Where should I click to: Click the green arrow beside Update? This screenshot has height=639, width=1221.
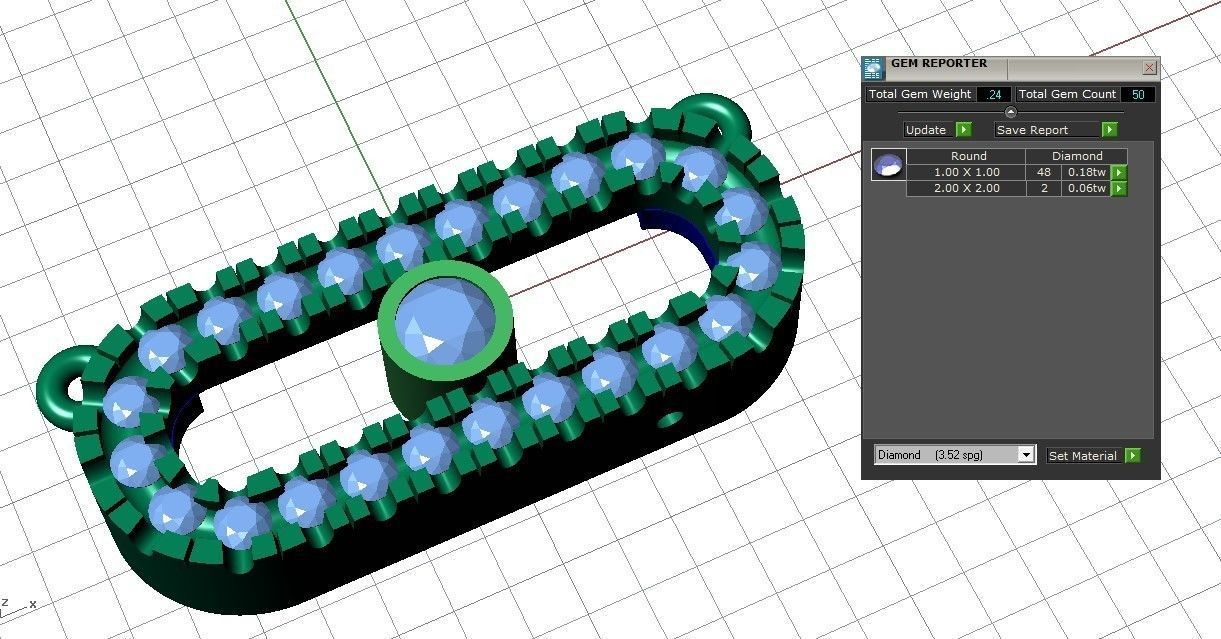click(x=963, y=130)
